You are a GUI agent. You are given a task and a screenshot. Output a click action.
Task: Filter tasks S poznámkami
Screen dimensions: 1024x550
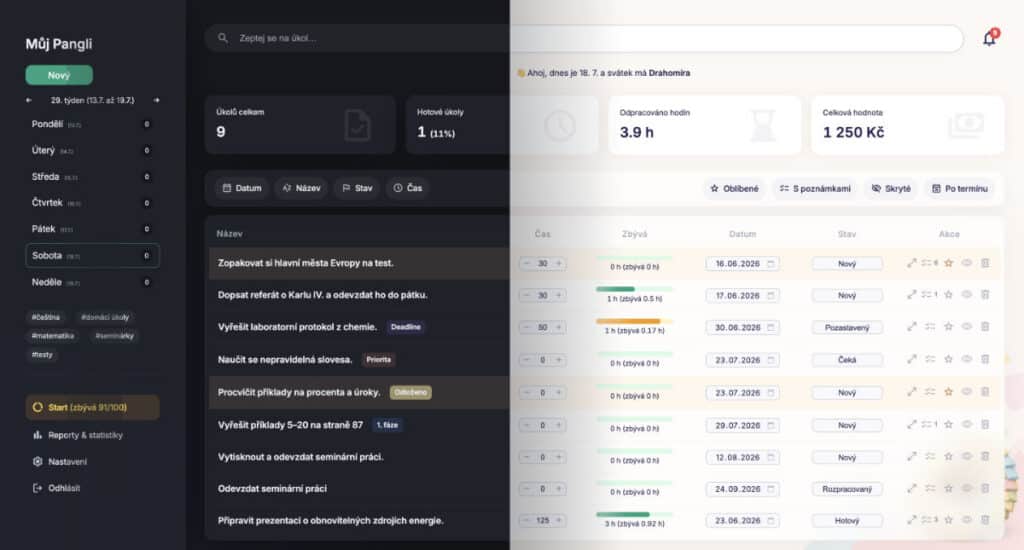(815, 189)
